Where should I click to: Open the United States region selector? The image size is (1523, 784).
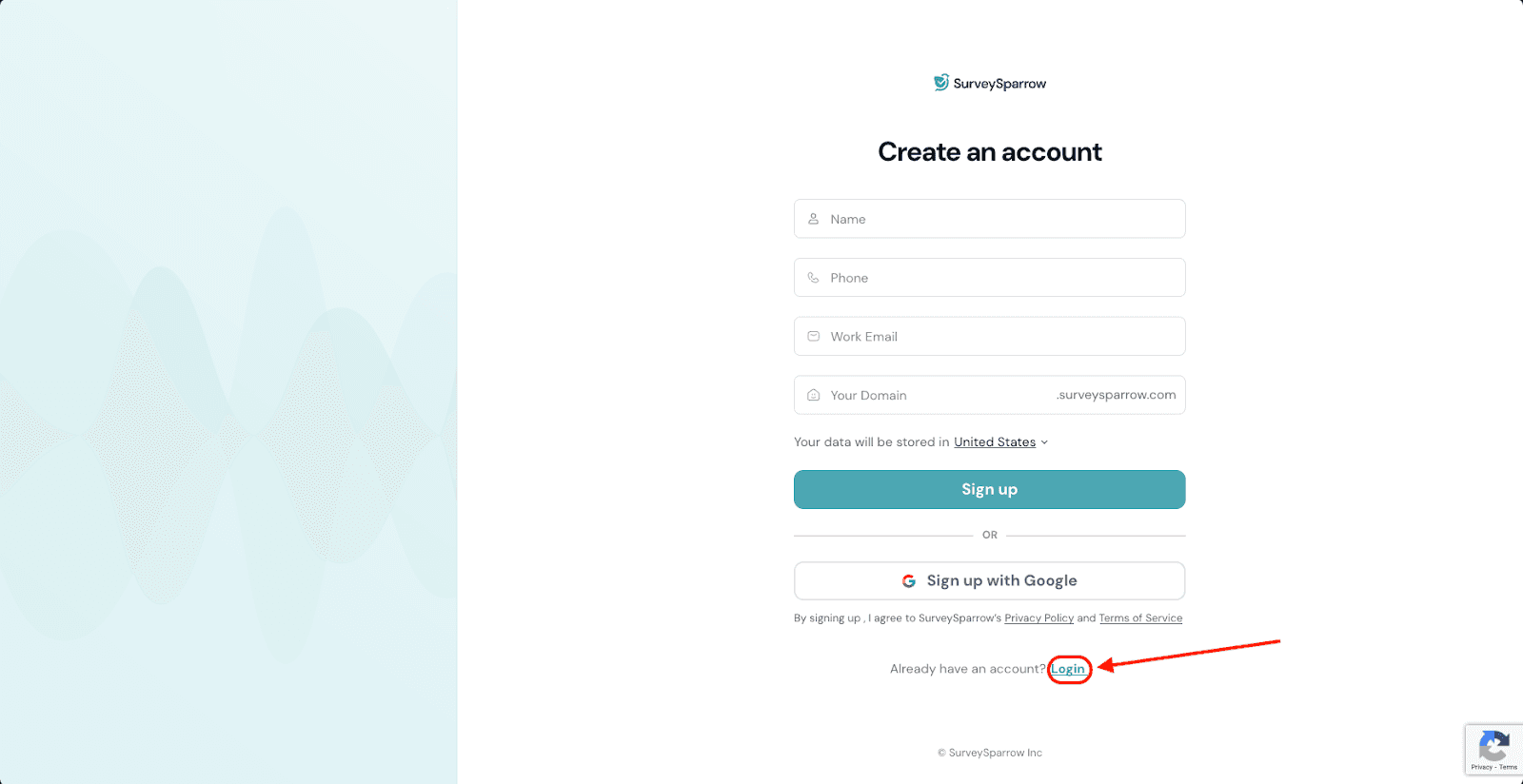click(x=995, y=442)
